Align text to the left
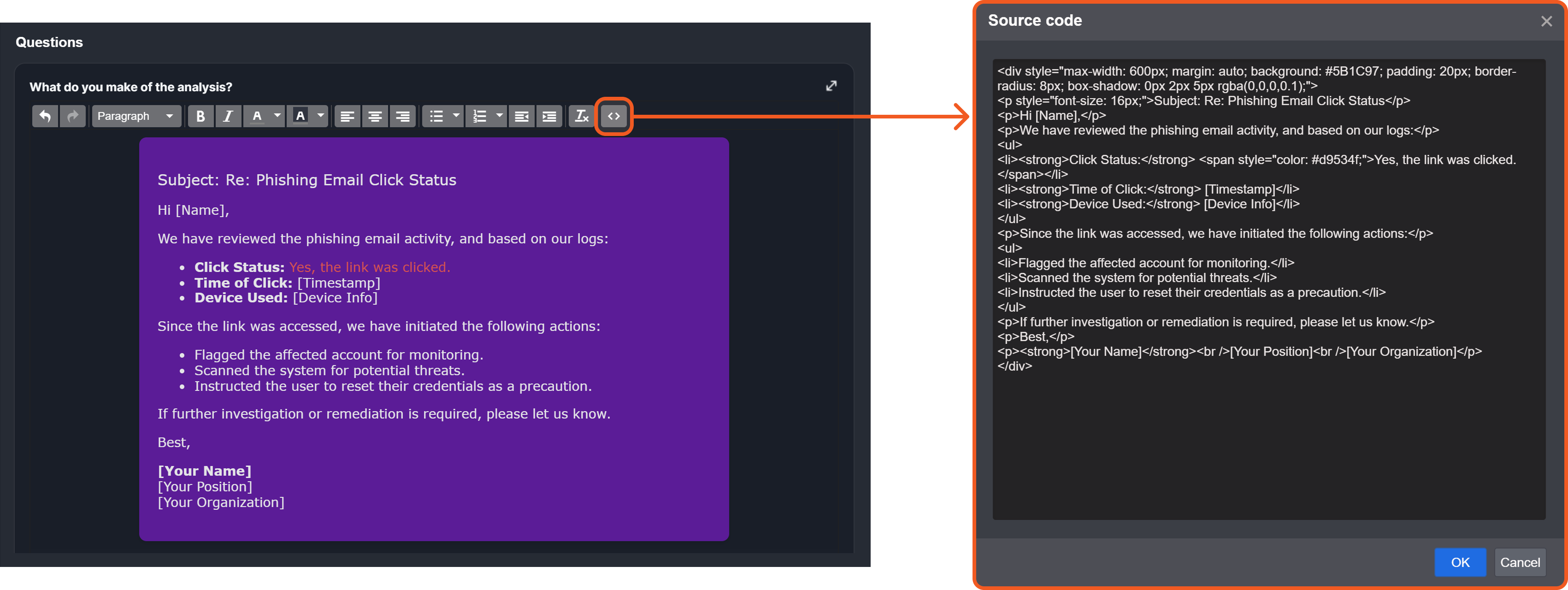This screenshot has height=590, width=1568. click(x=347, y=116)
